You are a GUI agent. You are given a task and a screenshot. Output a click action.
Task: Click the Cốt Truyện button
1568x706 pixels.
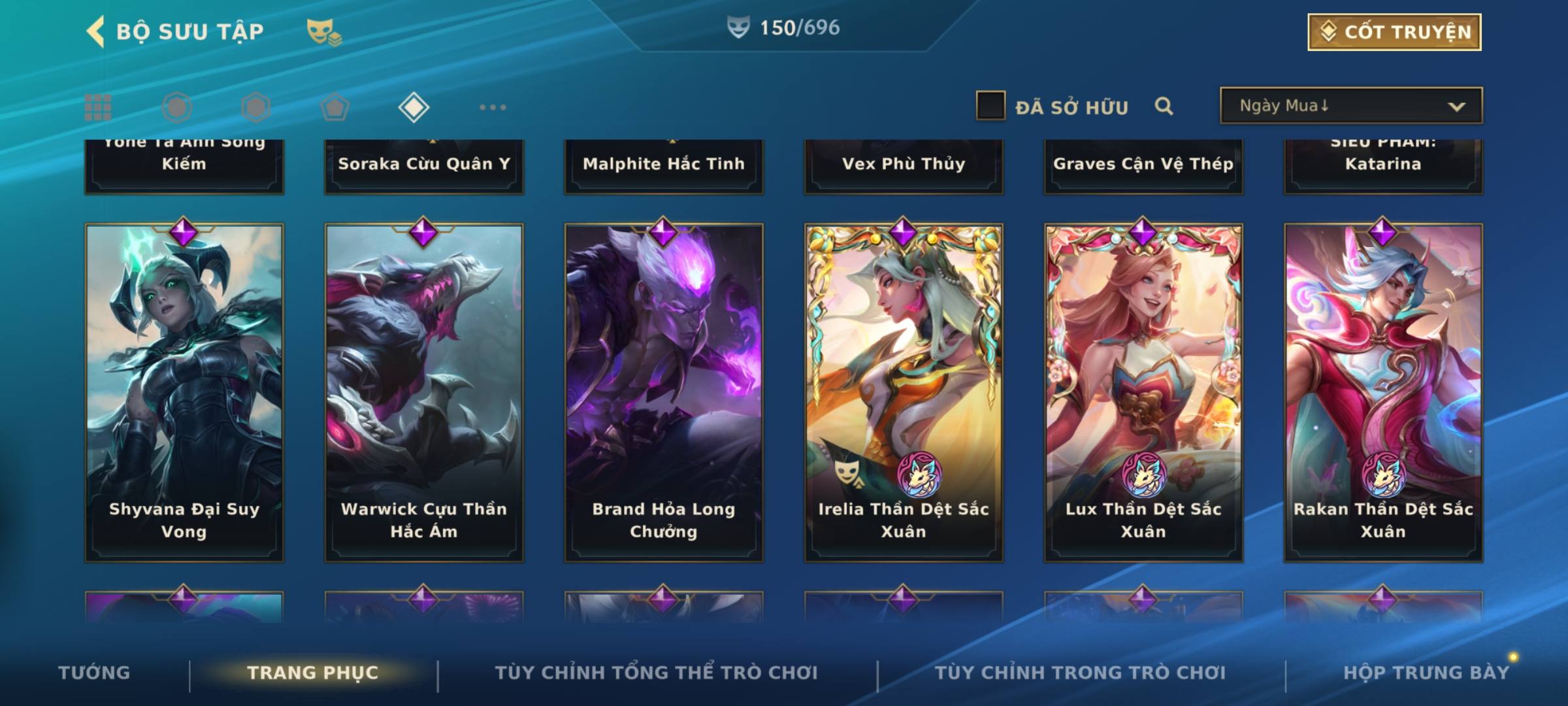(1394, 31)
